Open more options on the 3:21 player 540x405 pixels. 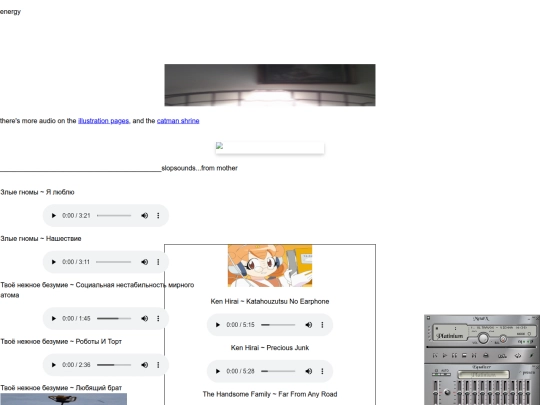[158, 216]
